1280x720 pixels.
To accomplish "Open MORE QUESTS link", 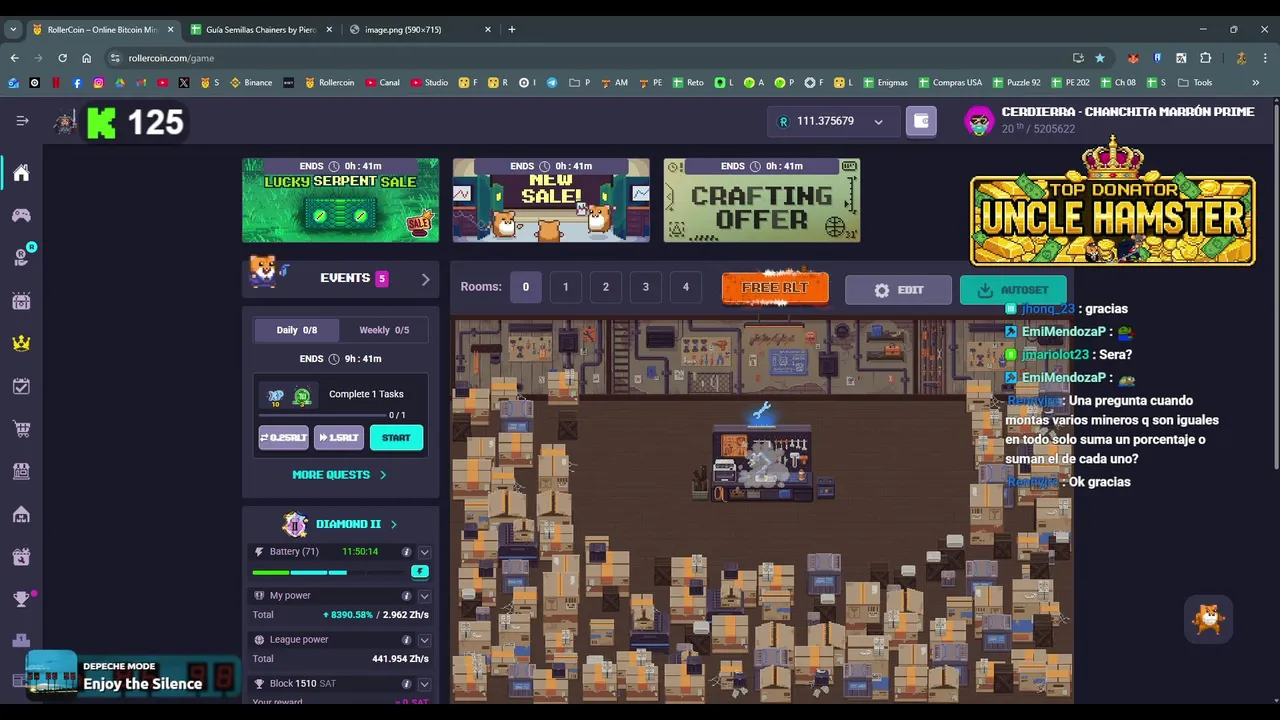I will [x=339, y=475].
